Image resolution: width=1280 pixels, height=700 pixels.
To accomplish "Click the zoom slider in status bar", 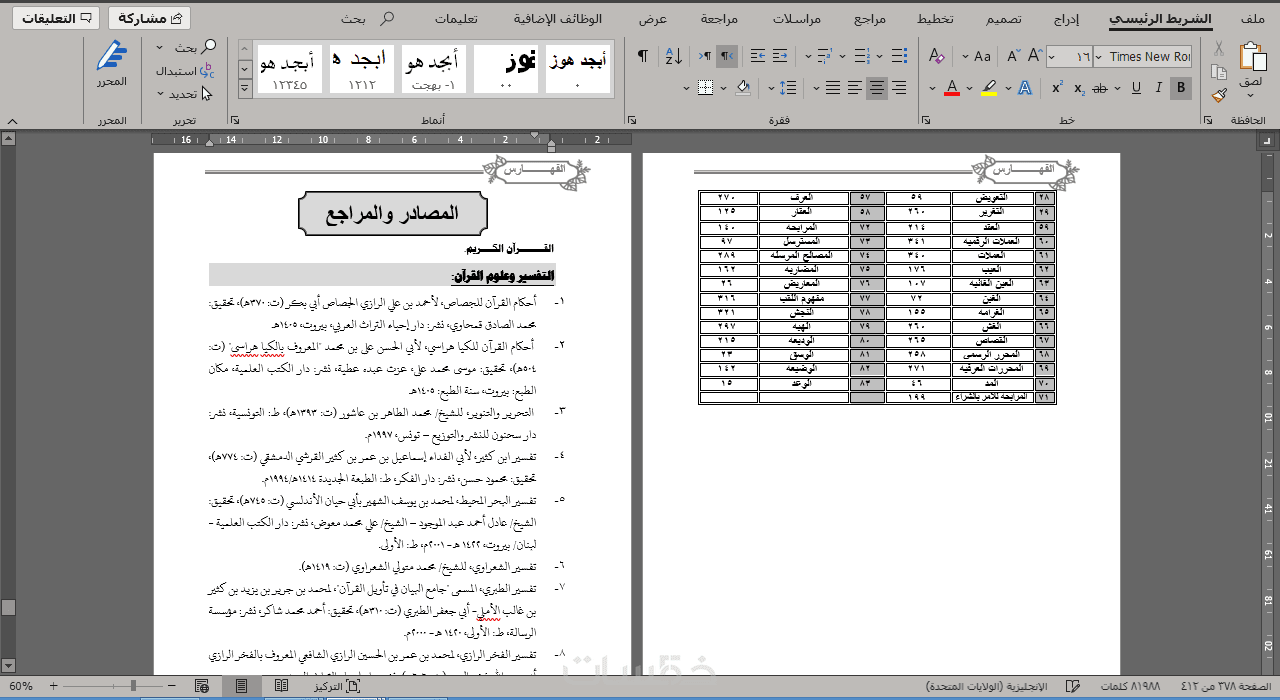I will [x=112, y=686].
